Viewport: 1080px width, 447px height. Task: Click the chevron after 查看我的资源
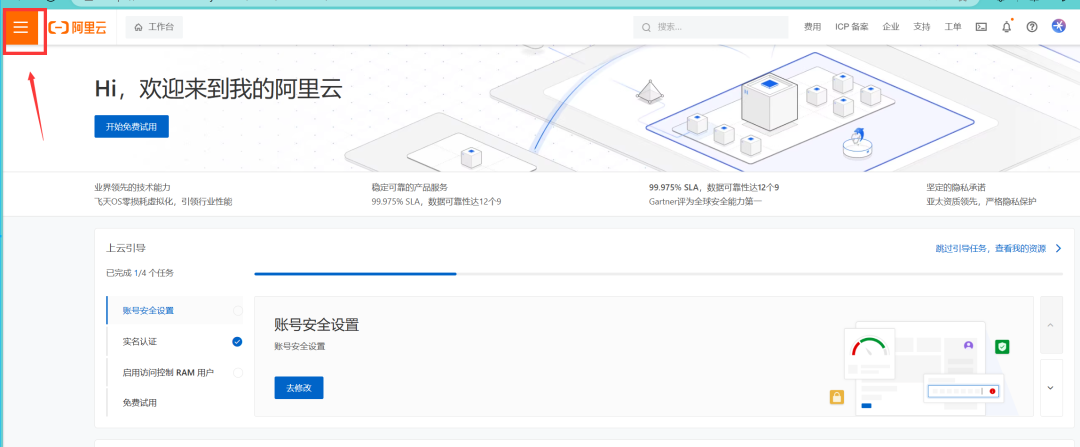point(1059,249)
